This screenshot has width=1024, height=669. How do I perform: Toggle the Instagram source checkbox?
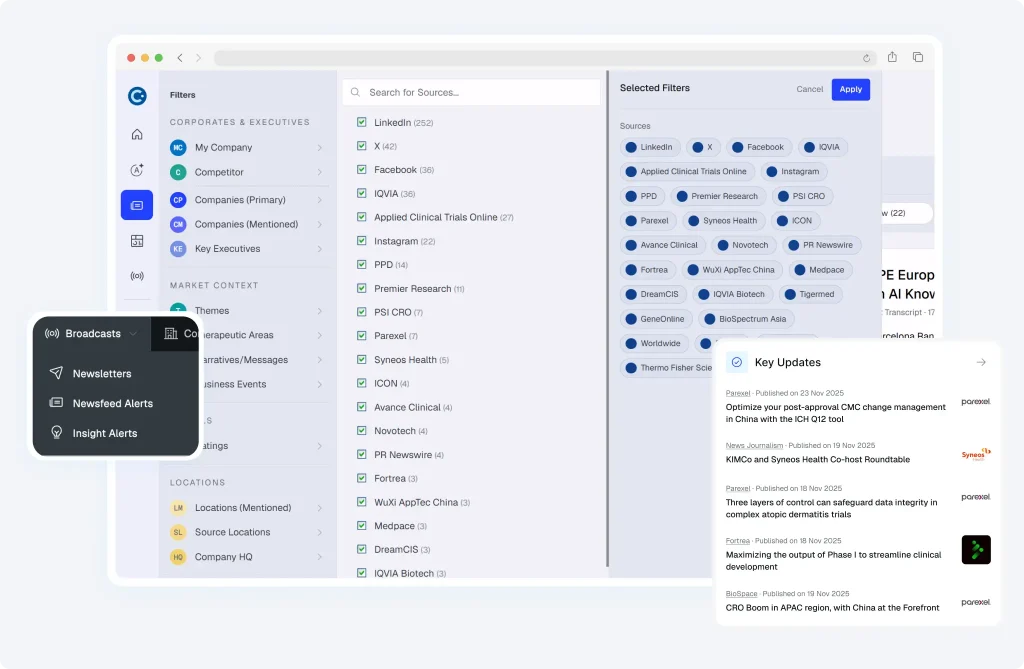coord(362,240)
